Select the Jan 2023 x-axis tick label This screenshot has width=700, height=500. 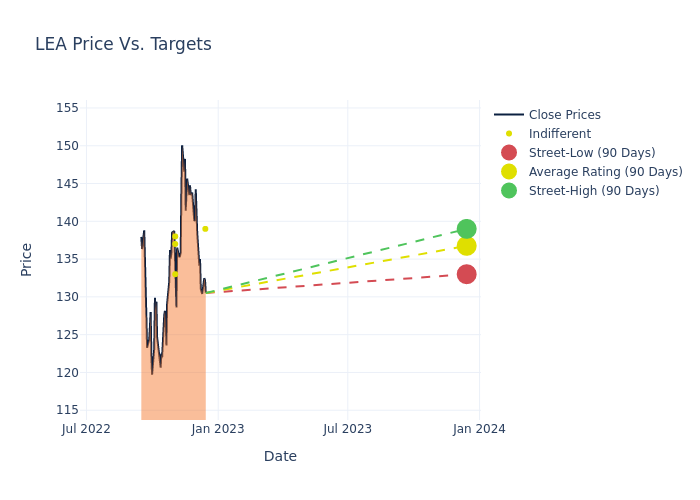click(x=218, y=429)
